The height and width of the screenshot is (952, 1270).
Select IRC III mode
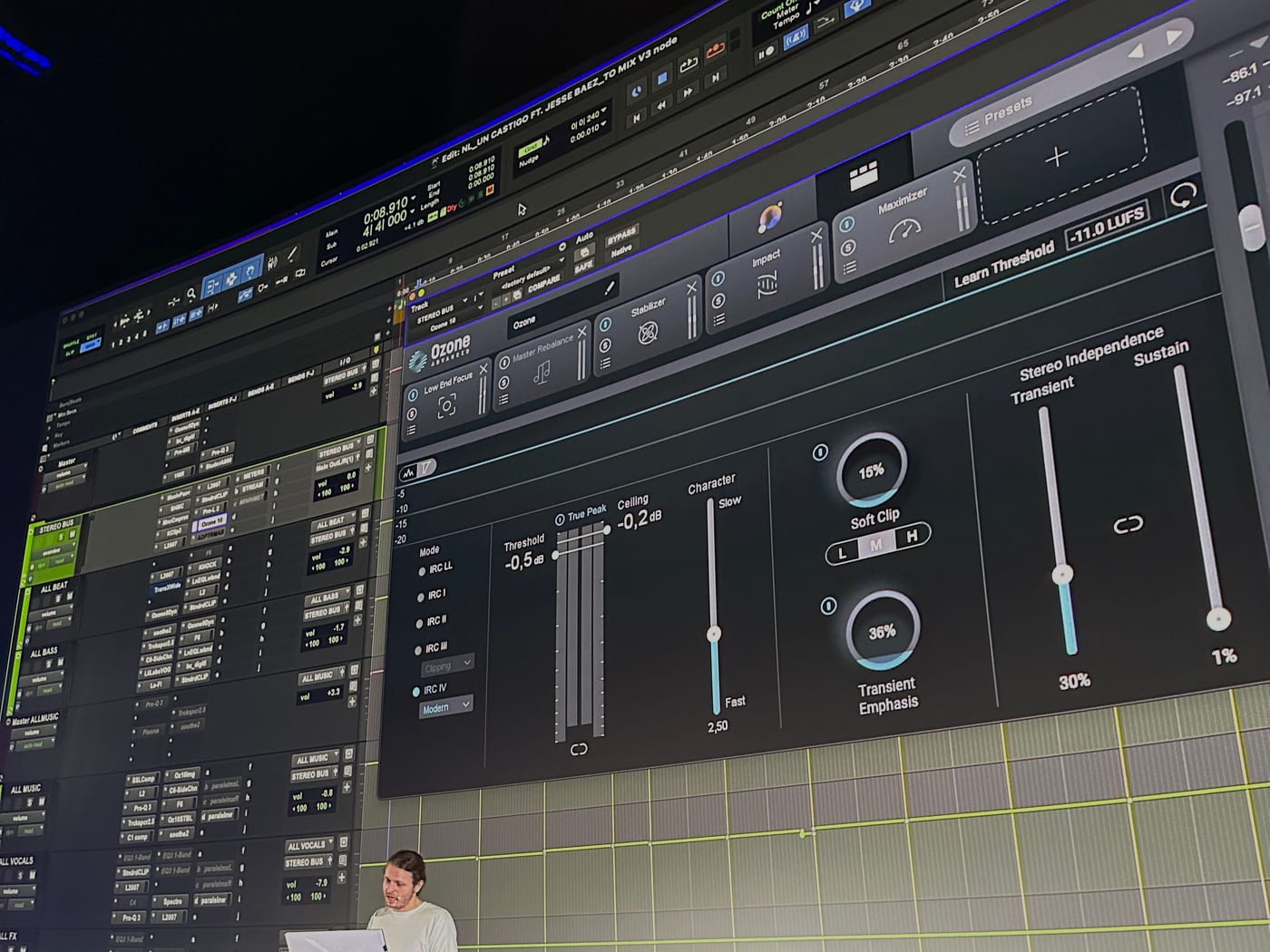click(x=418, y=650)
